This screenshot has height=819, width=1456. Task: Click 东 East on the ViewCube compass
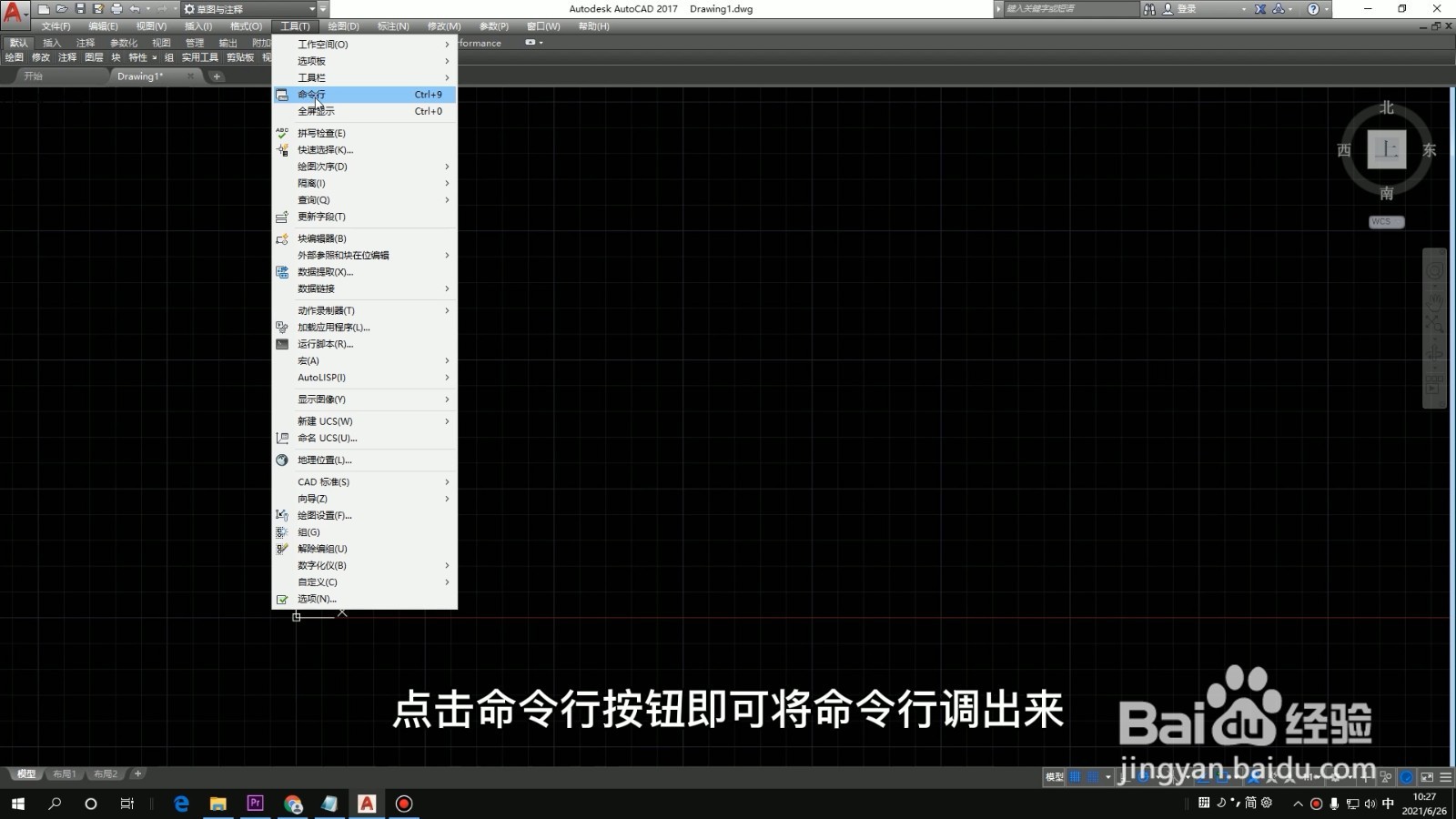(1430, 150)
